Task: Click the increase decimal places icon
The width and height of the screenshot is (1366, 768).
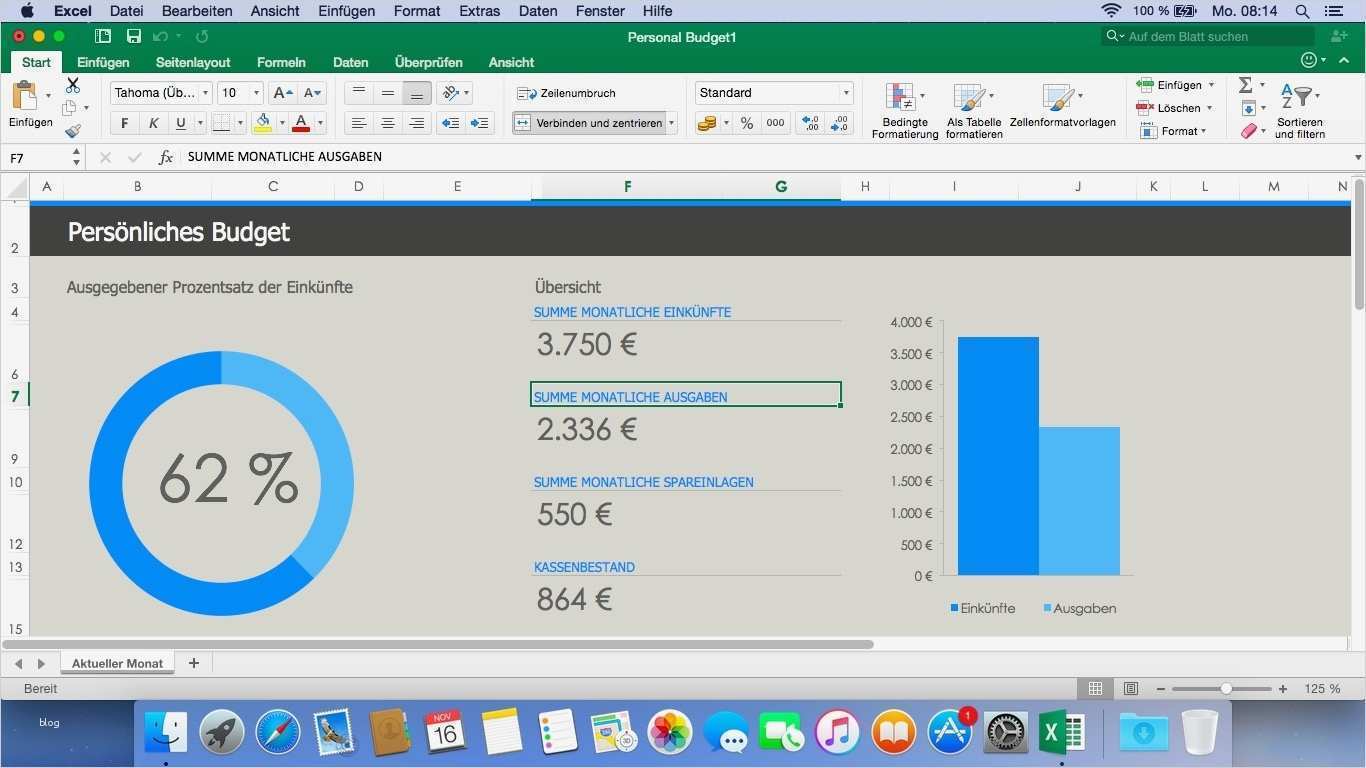Action: pos(810,123)
